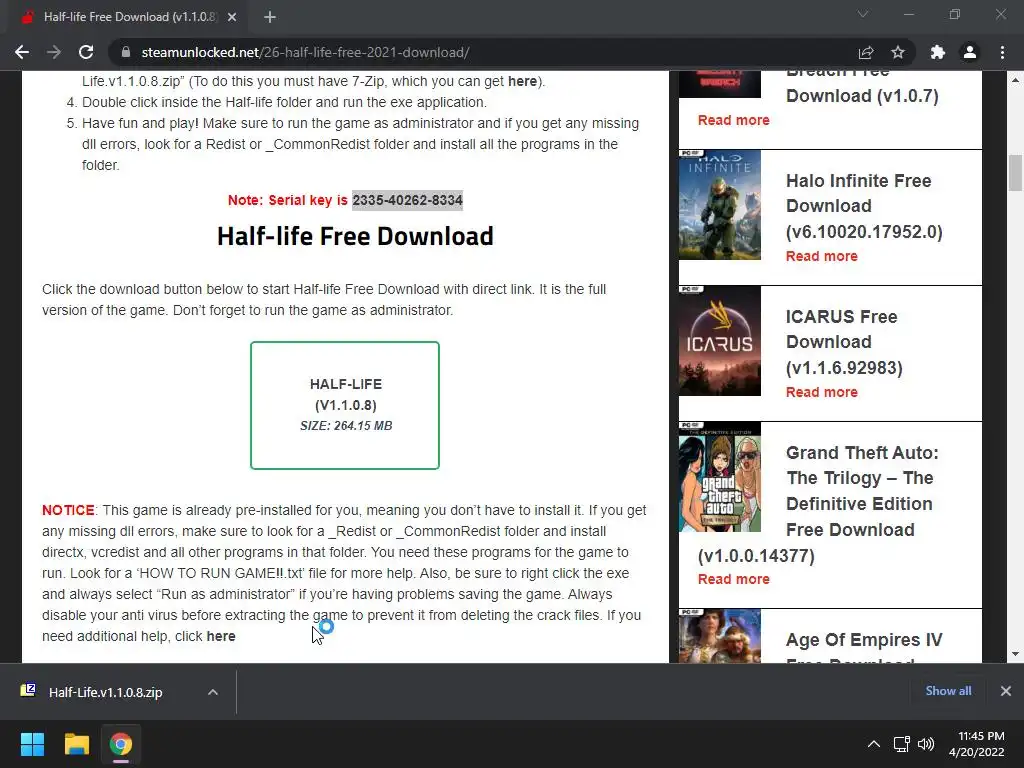Open Age Of Empires IV title link

pyautogui.click(x=864, y=639)
